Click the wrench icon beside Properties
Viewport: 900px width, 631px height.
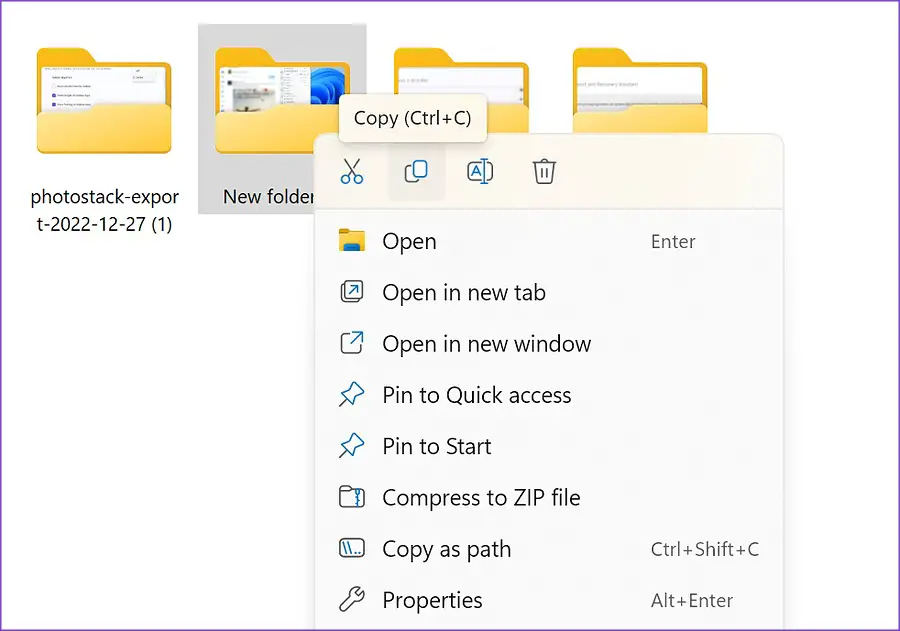click(x=352, y=600)
